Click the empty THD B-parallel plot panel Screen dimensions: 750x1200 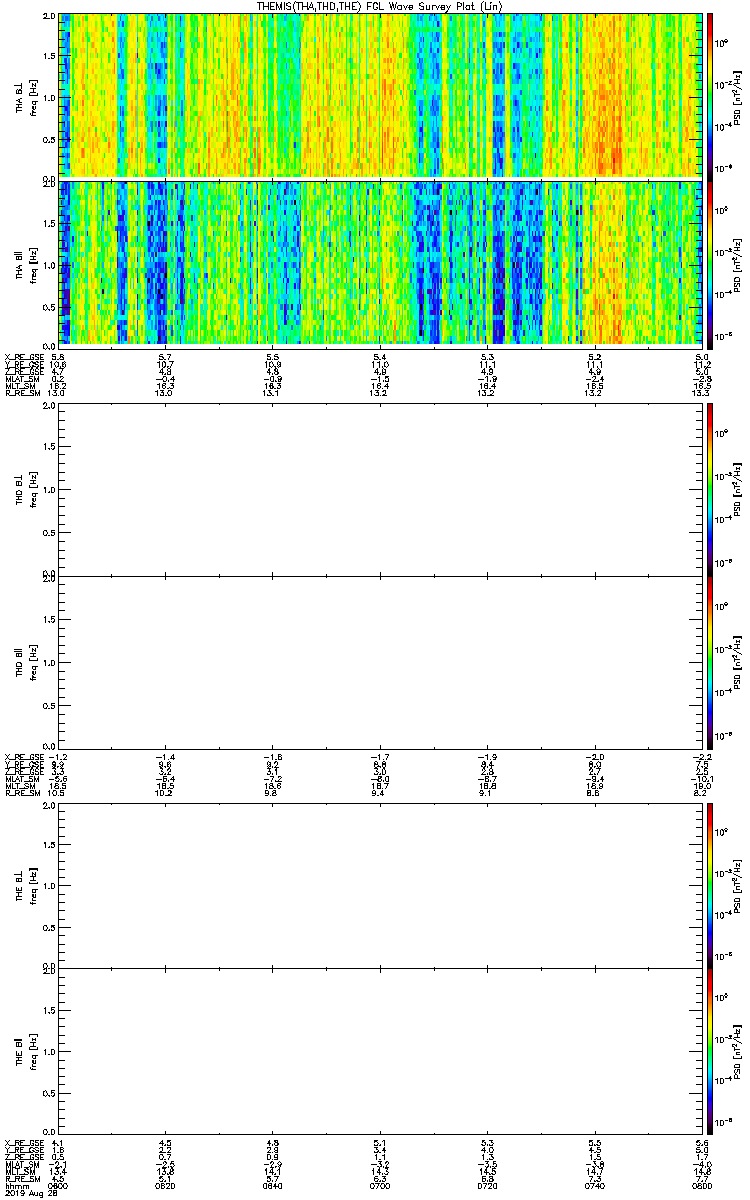[x=380, y=662]
